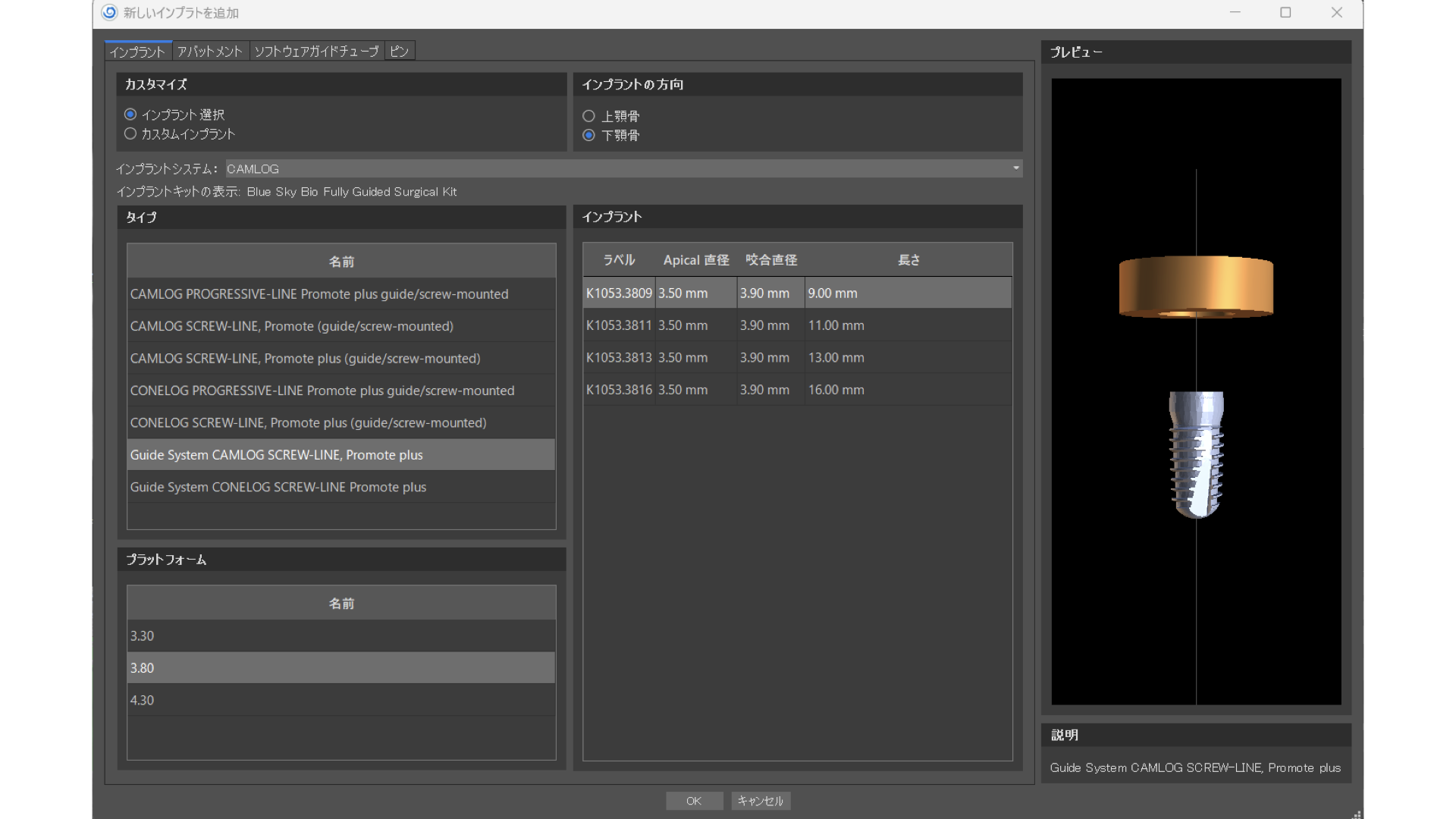Select the インプラント選択 radio button

pos(130,115)
